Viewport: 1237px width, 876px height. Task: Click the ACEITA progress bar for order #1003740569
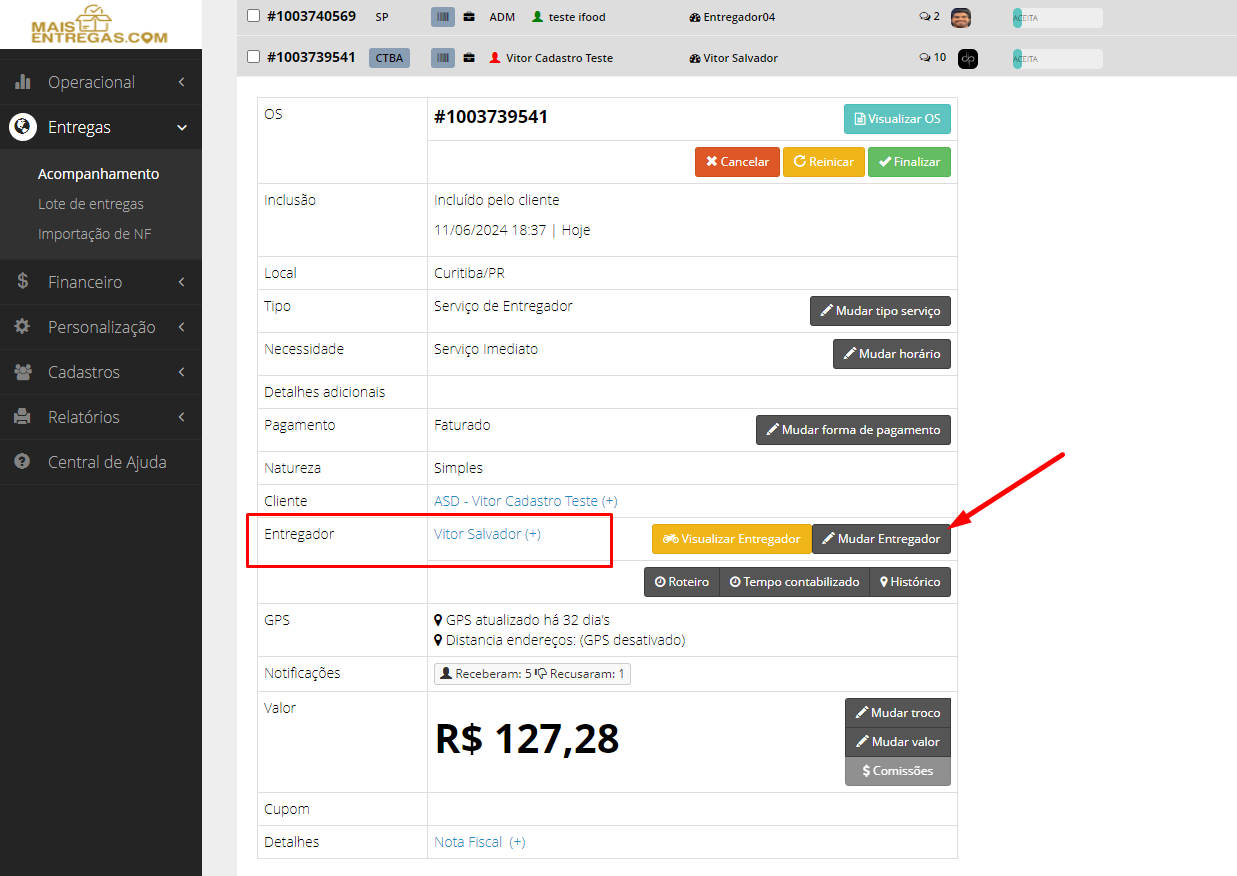click(x=1057, y=17)
